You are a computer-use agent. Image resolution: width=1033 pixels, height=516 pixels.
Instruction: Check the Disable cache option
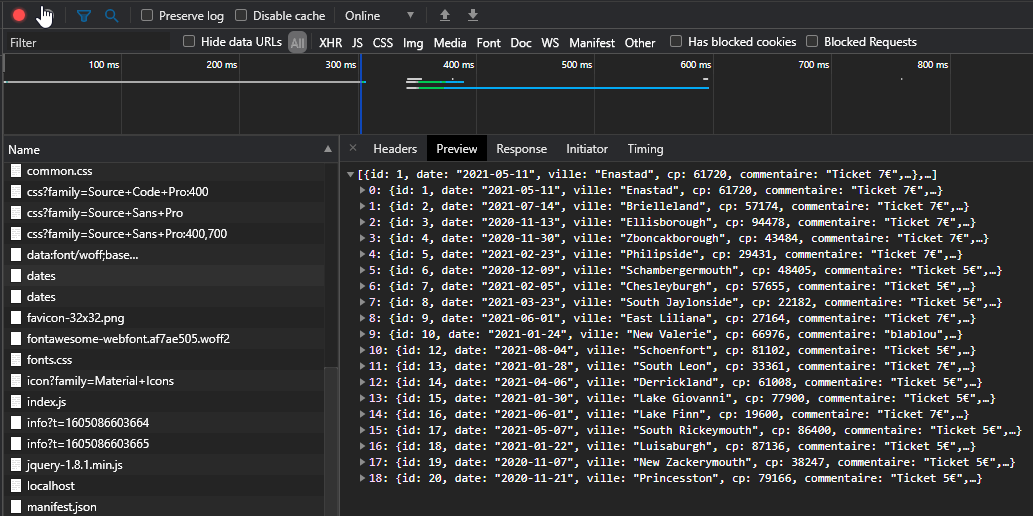coord(241,16)
